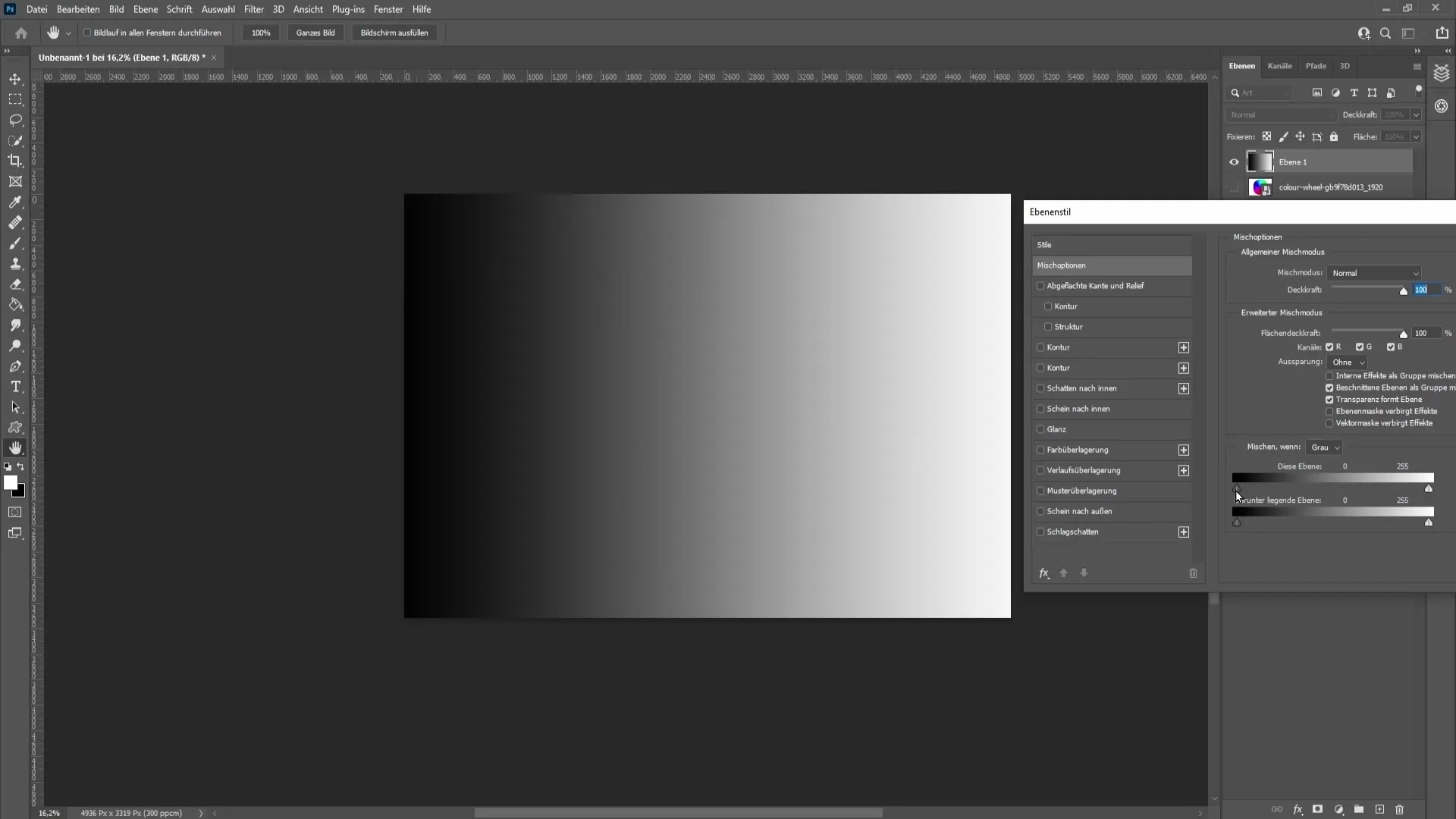
Task: Click the fx effects icon in Ebenenstil
Action: pyautogui.click(x=1044, y=573)
